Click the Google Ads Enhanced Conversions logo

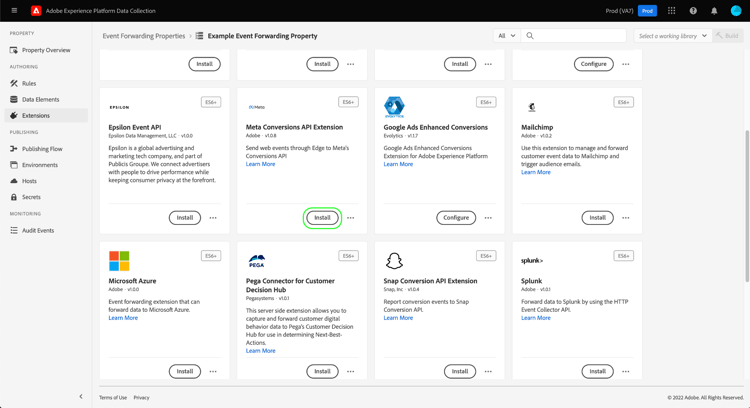(394, 107)
